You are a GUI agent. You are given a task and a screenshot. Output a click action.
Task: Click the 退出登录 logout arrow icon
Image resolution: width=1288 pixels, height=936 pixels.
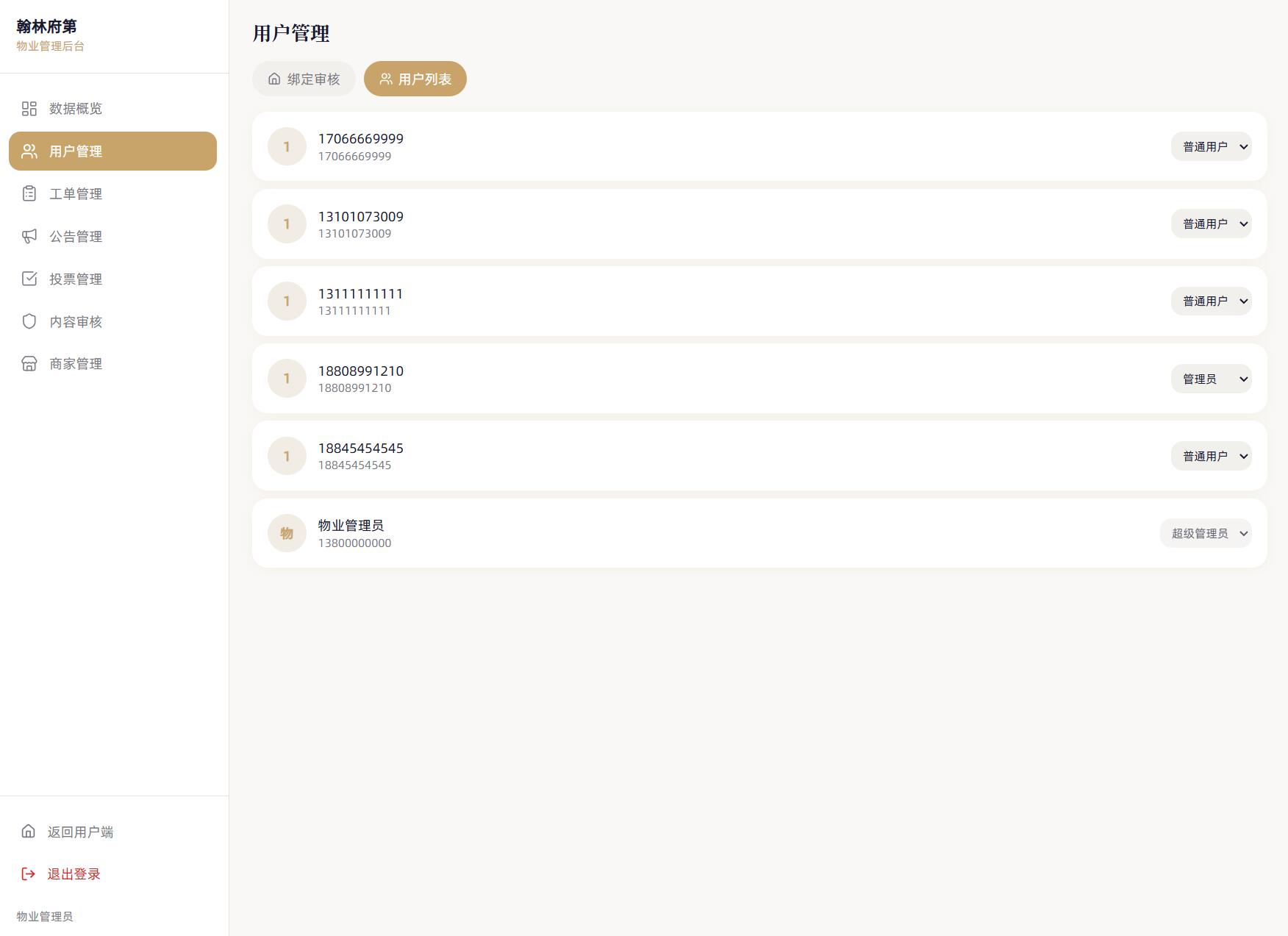click(x=28, y=874)
